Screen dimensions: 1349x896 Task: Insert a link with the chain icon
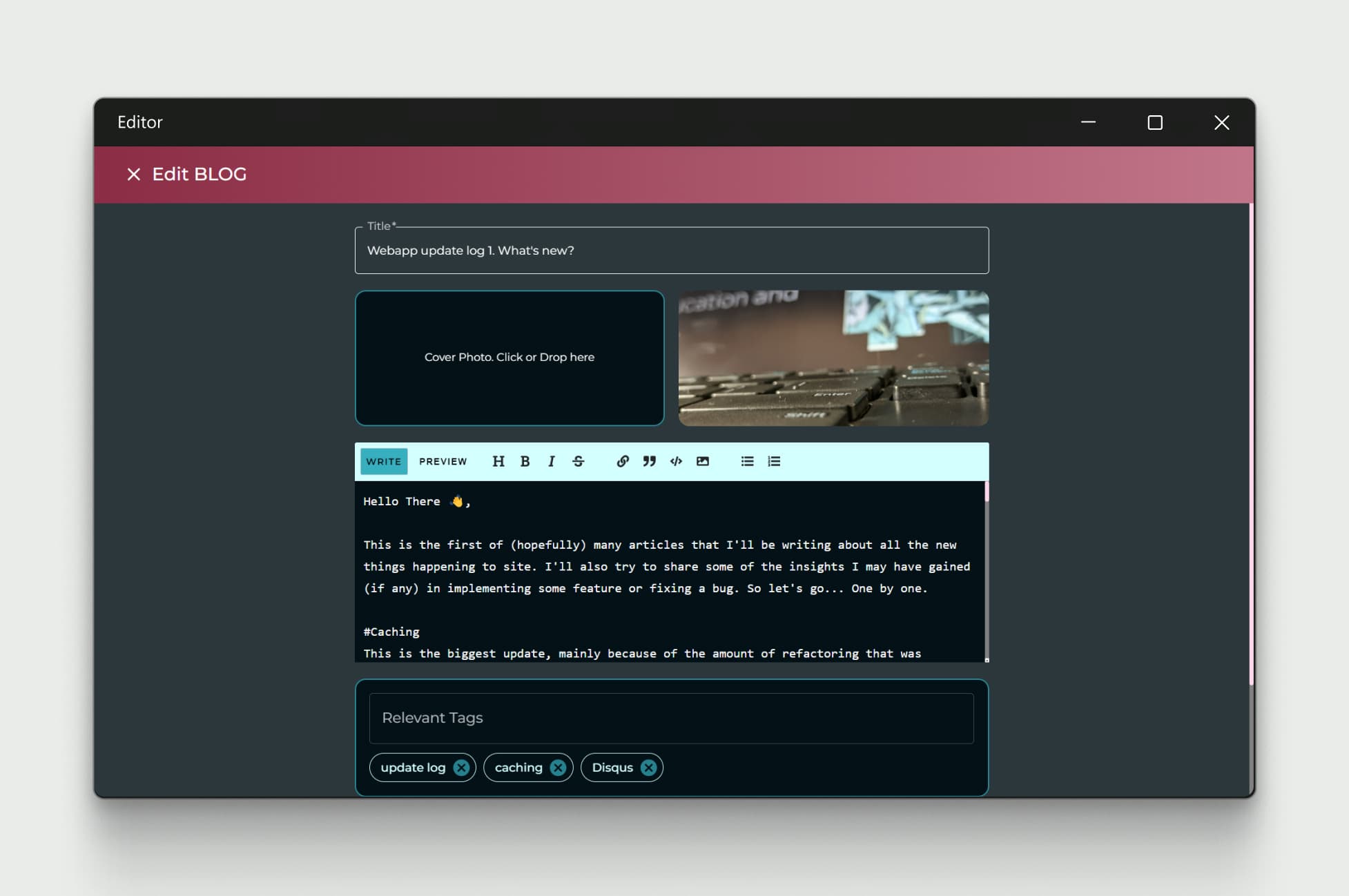pyautogui.click(x=623, y=461)
